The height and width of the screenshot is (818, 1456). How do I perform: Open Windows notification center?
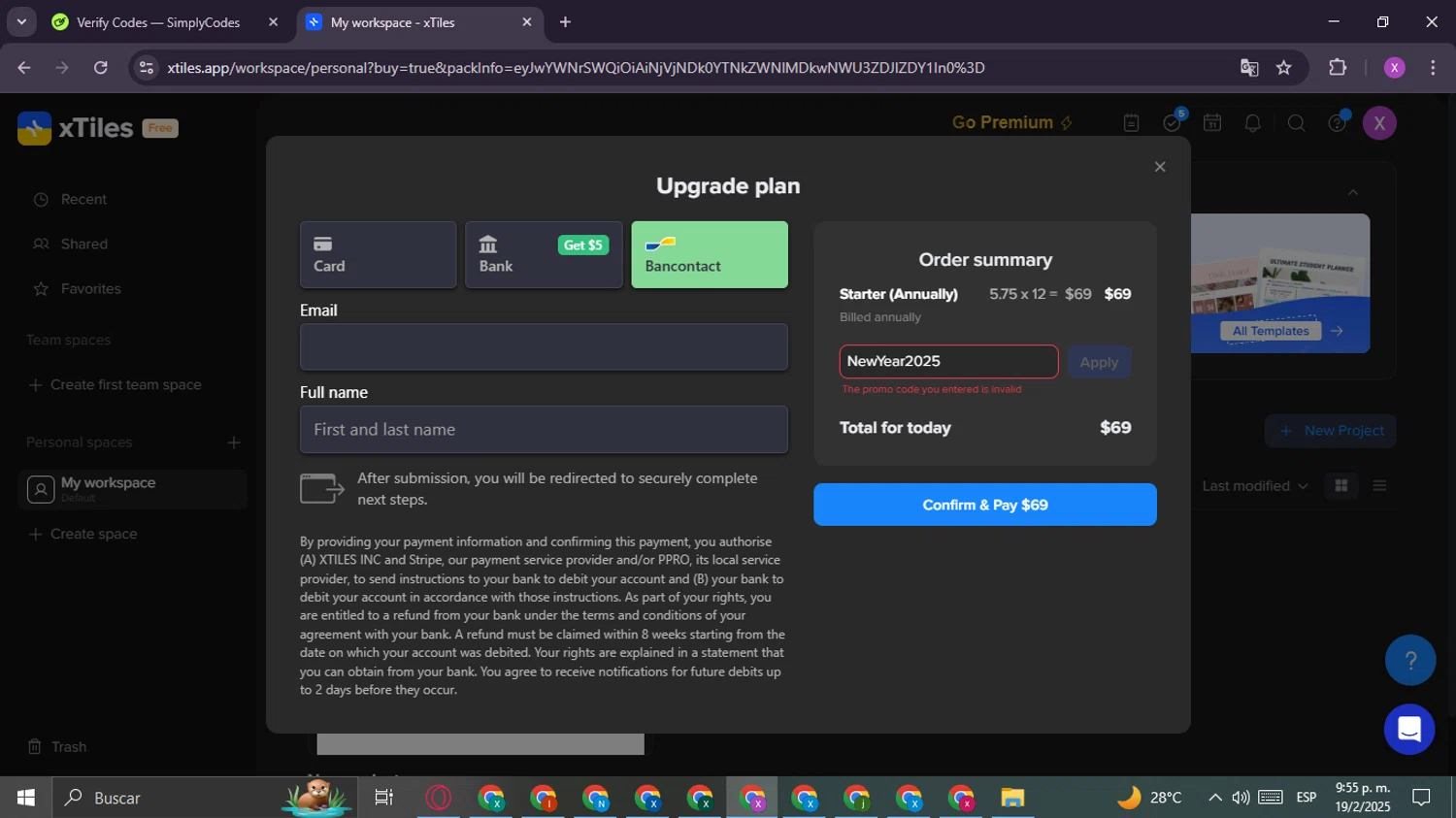point(1421,798)
